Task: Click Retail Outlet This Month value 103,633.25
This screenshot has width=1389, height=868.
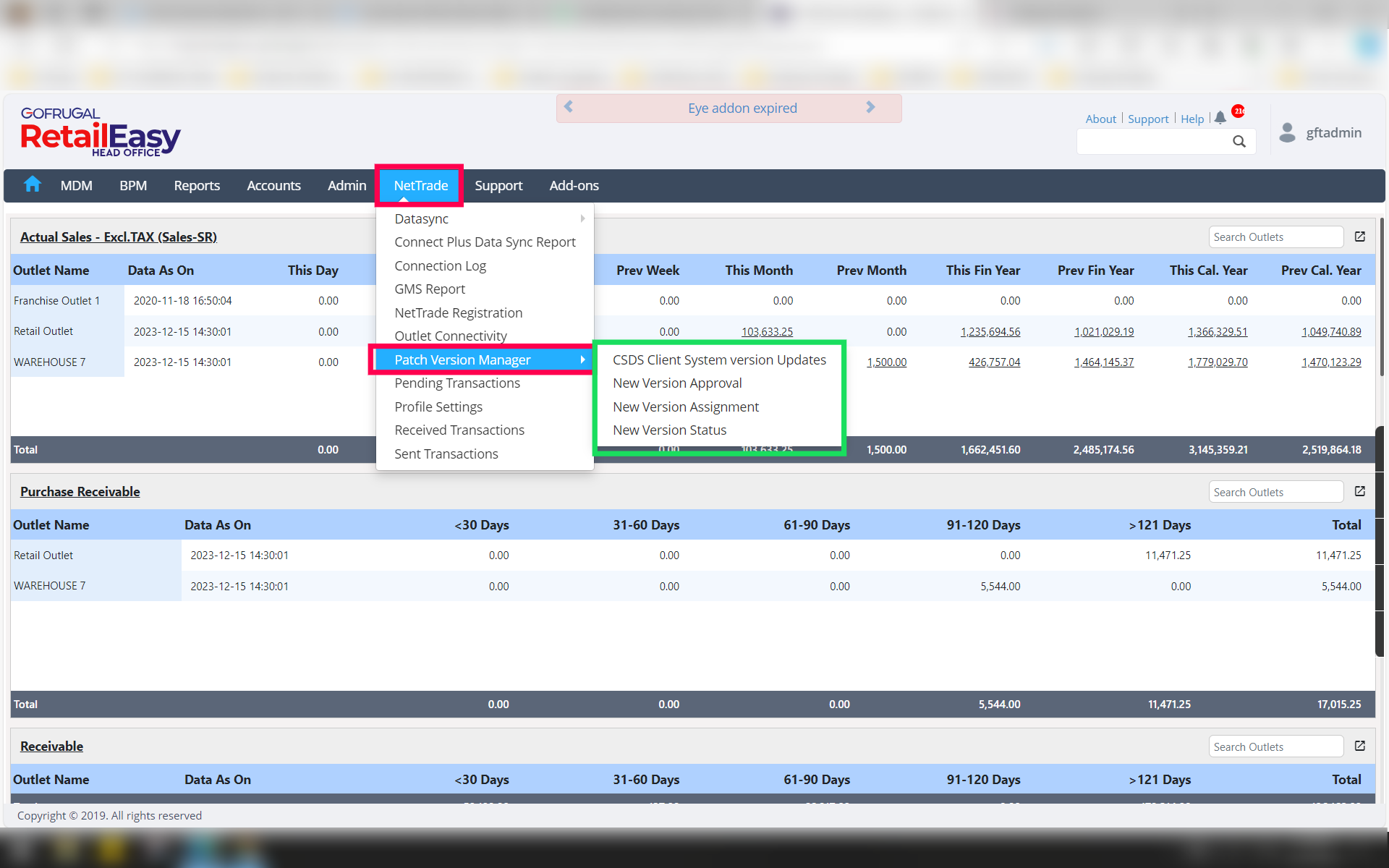Action: (767, 331)
